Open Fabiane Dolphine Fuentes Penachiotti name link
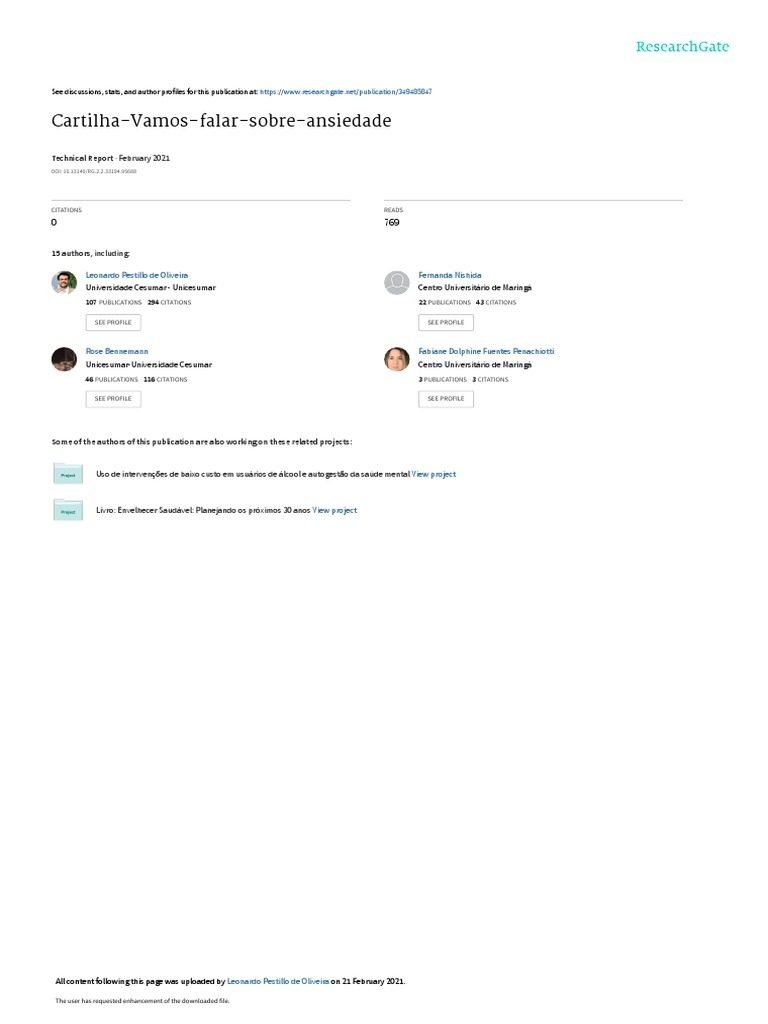This screenshot has height=1024, width=768. tap(486, 351)
